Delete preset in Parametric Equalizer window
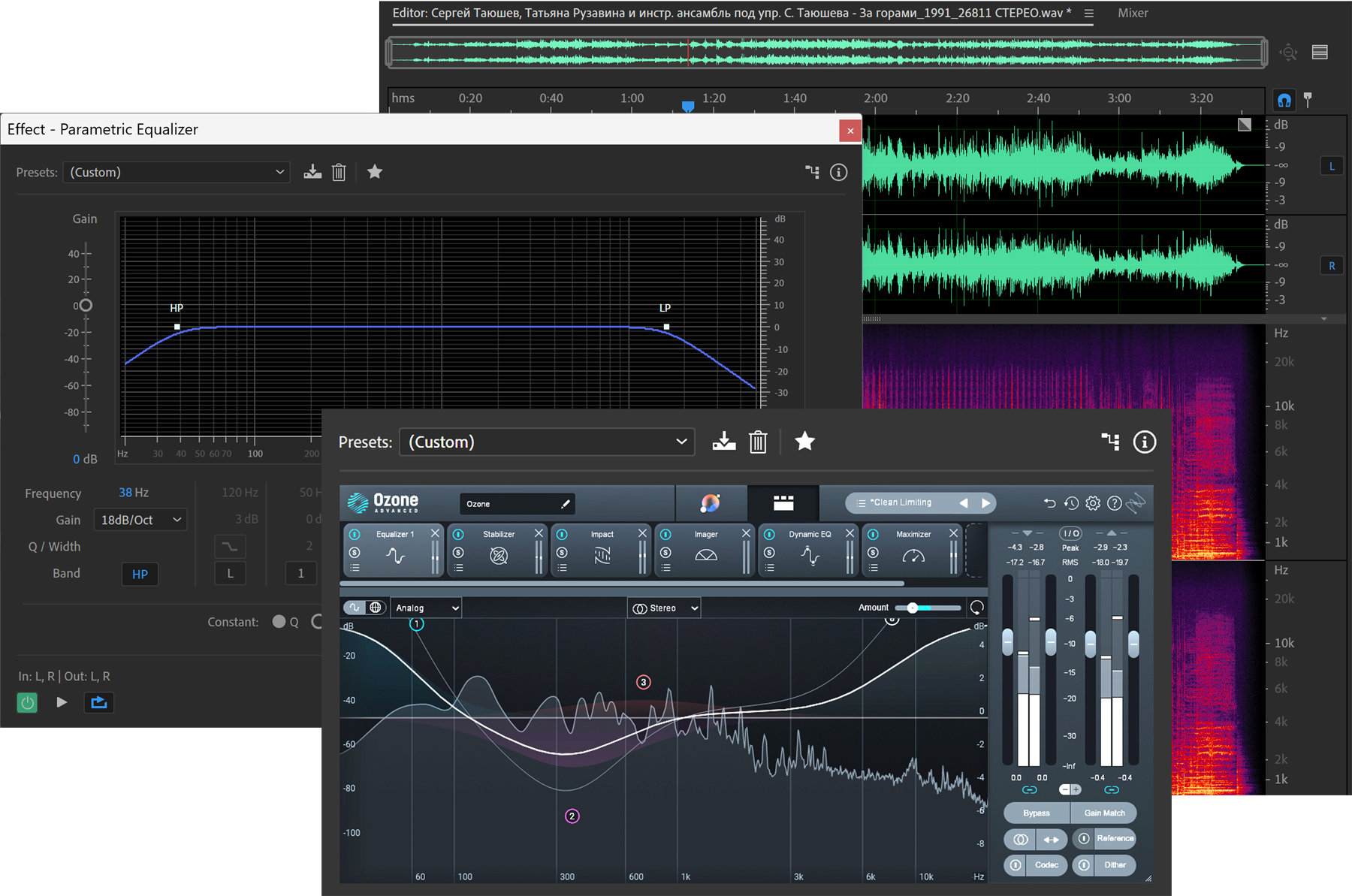 339,172
